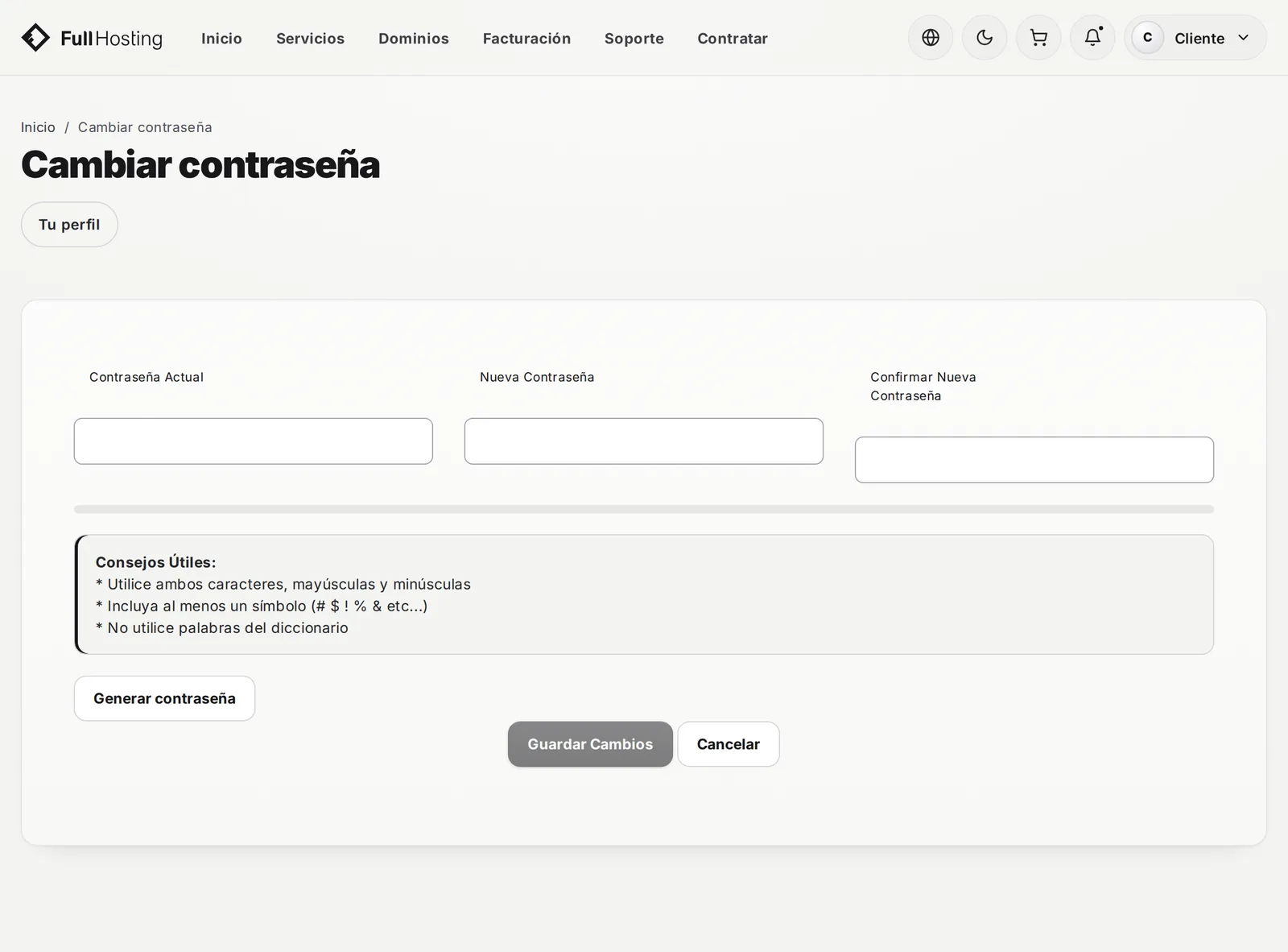Follow the Inicio breadcrumb link
This screenshot has height=952, width=1288.
tap(38, 127)
